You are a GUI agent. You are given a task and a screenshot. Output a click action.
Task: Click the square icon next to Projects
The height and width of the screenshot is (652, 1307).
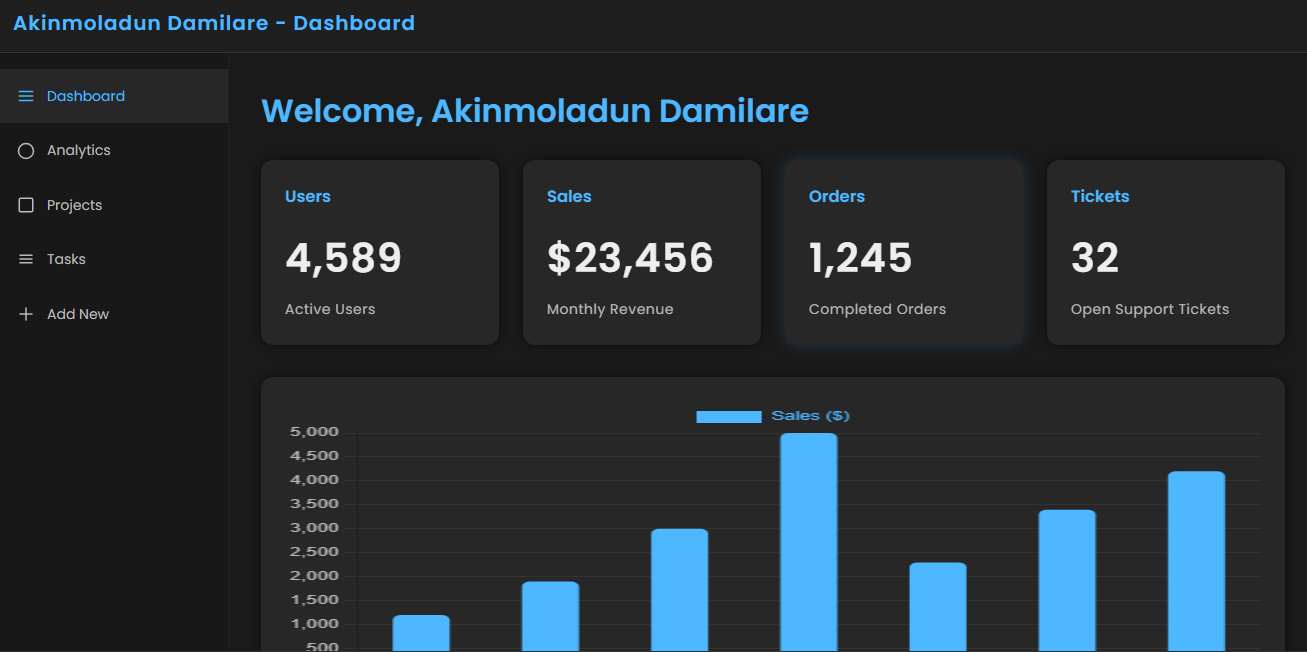tap(26, 205)
